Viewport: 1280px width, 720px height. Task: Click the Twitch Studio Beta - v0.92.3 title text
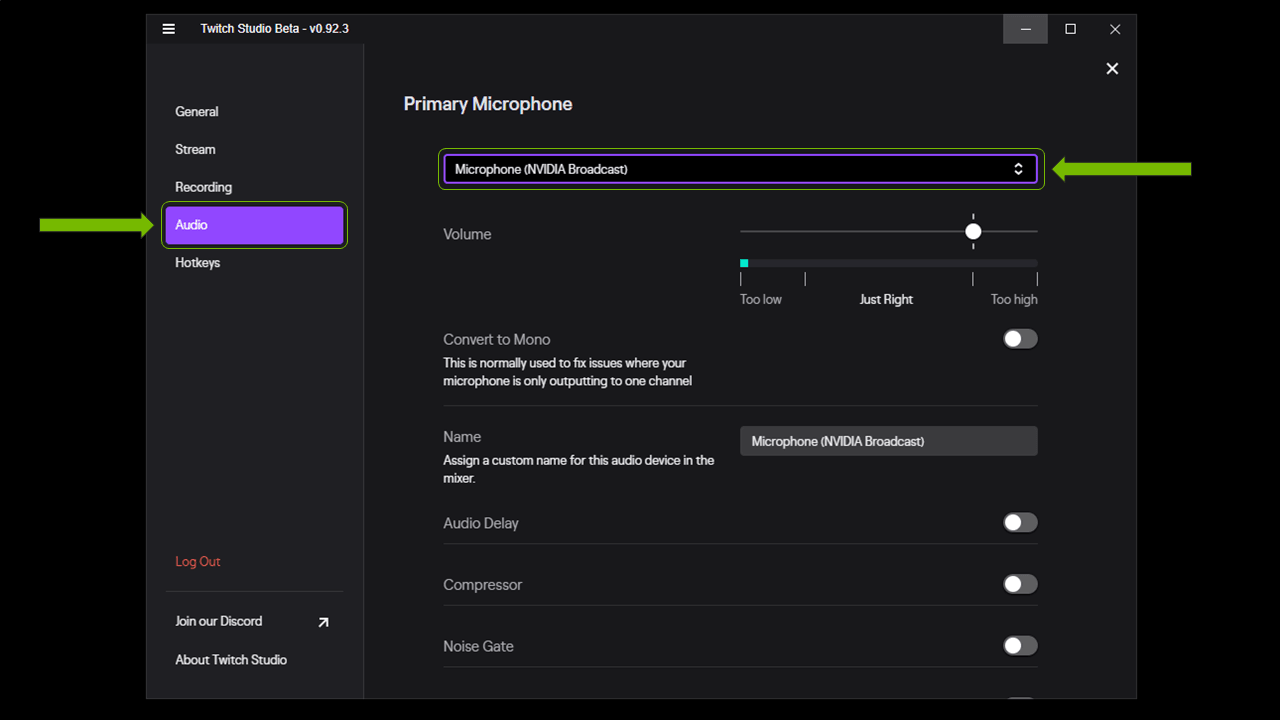(x=274, y=29)
